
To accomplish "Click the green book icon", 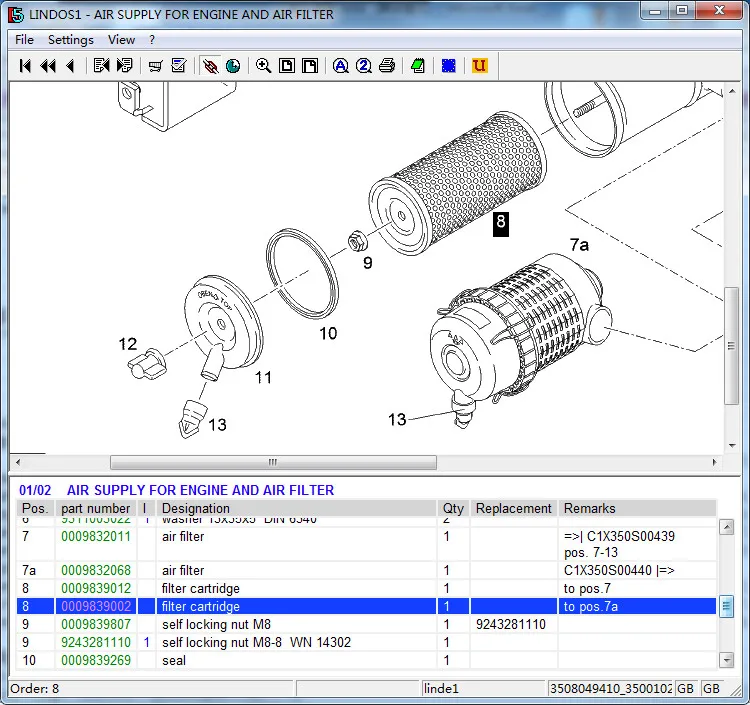I will click(418, 66).
